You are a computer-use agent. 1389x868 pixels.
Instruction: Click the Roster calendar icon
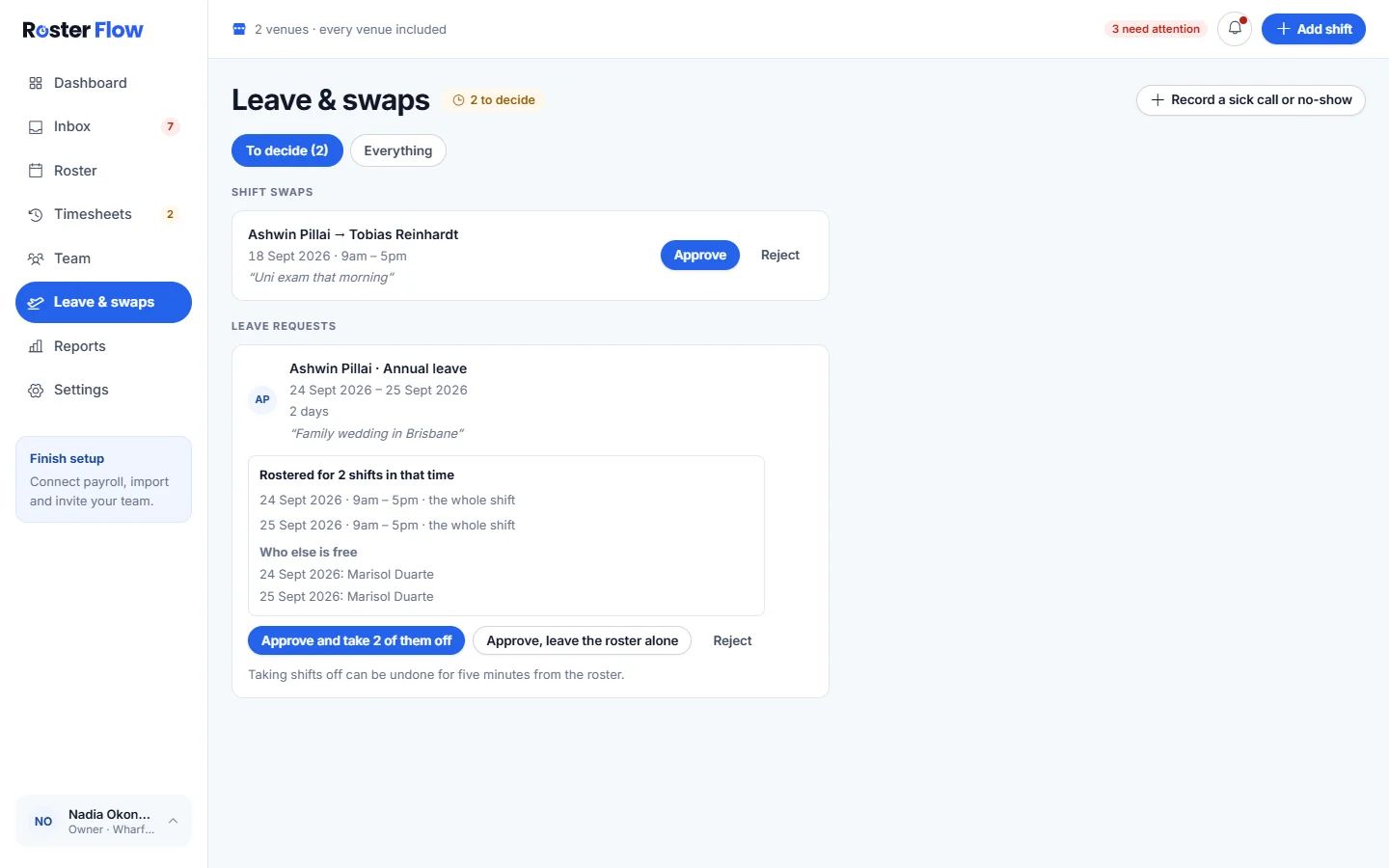point(36,171)
